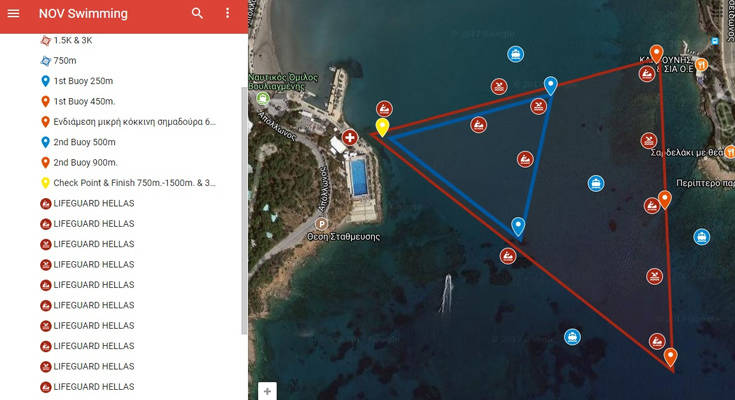Click orange pin at bottom triangle corner
This screenshot has height=400, width=735.
670,356
